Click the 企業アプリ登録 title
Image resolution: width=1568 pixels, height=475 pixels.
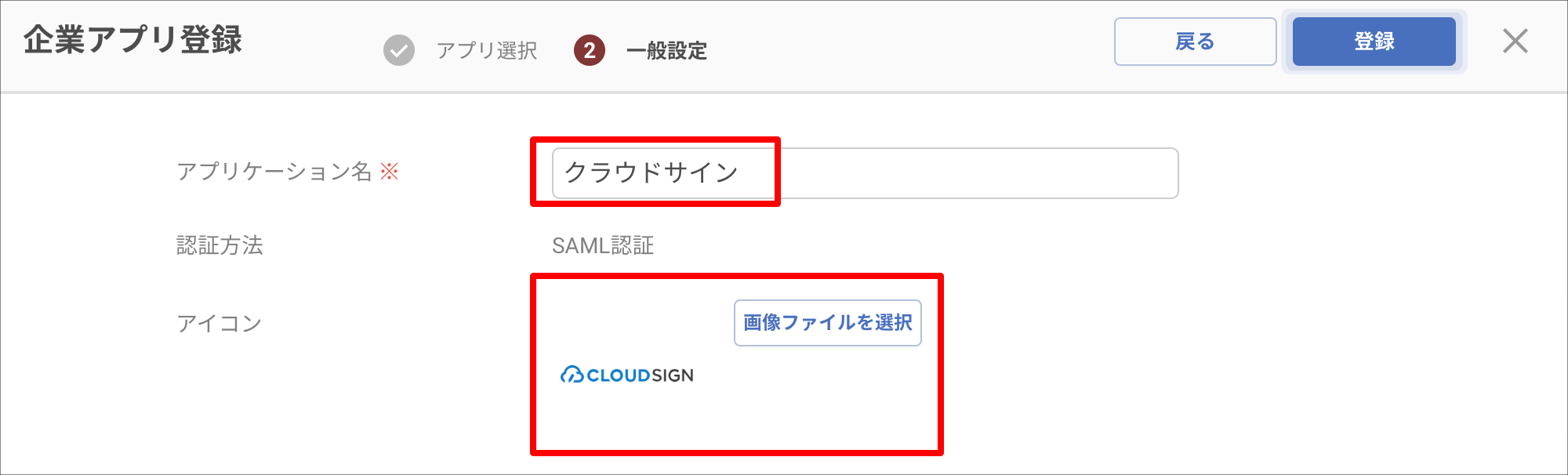point(133,40)
